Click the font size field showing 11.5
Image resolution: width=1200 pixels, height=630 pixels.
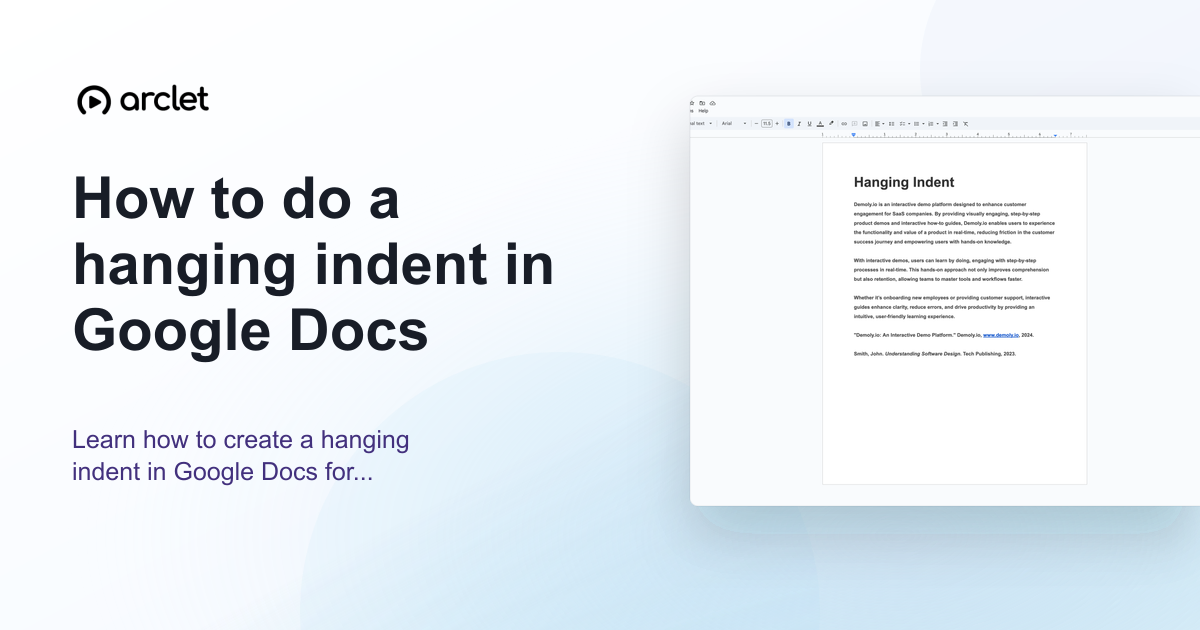[767, 123]
